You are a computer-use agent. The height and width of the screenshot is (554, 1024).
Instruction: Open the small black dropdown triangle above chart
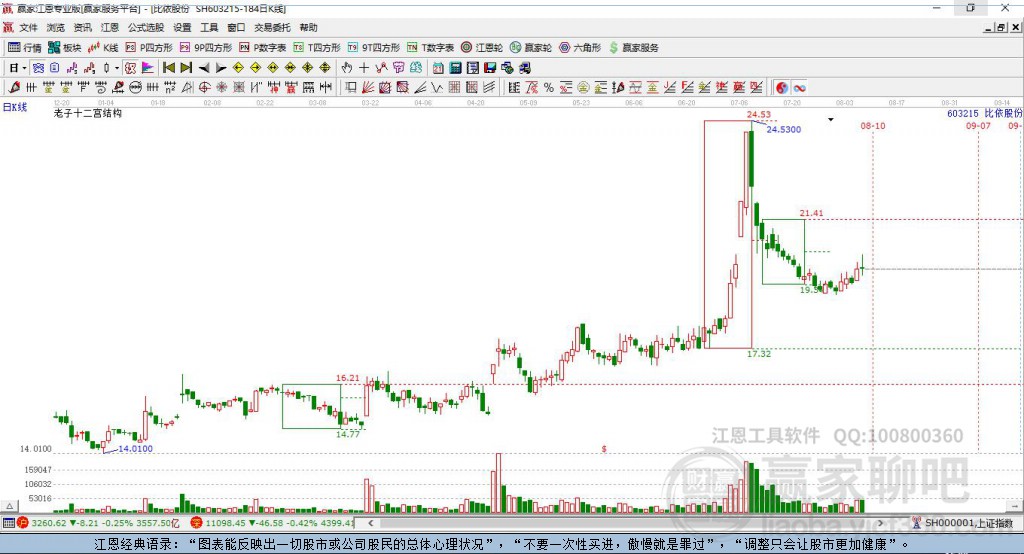tap(831, 120)
